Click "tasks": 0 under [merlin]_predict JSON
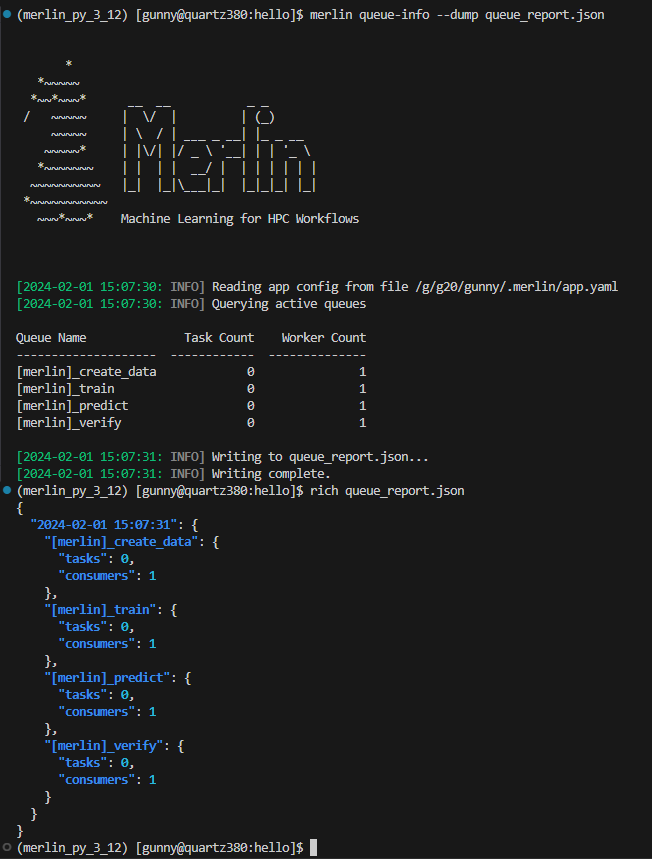Screen dimensions: 652x859 pos(96,694)
